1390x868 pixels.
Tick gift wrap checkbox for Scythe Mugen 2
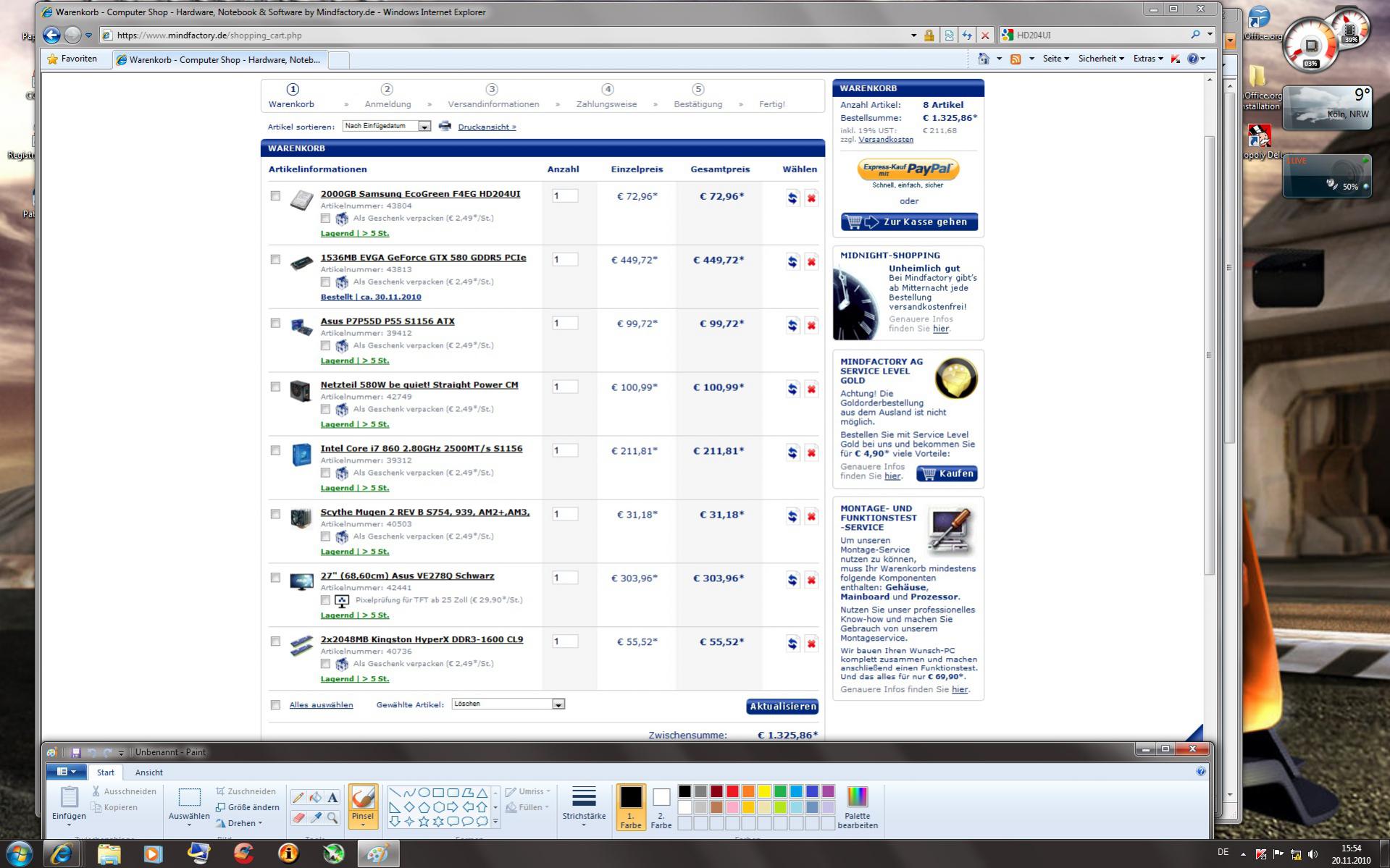pyautogui.click(x=325, y=536)
